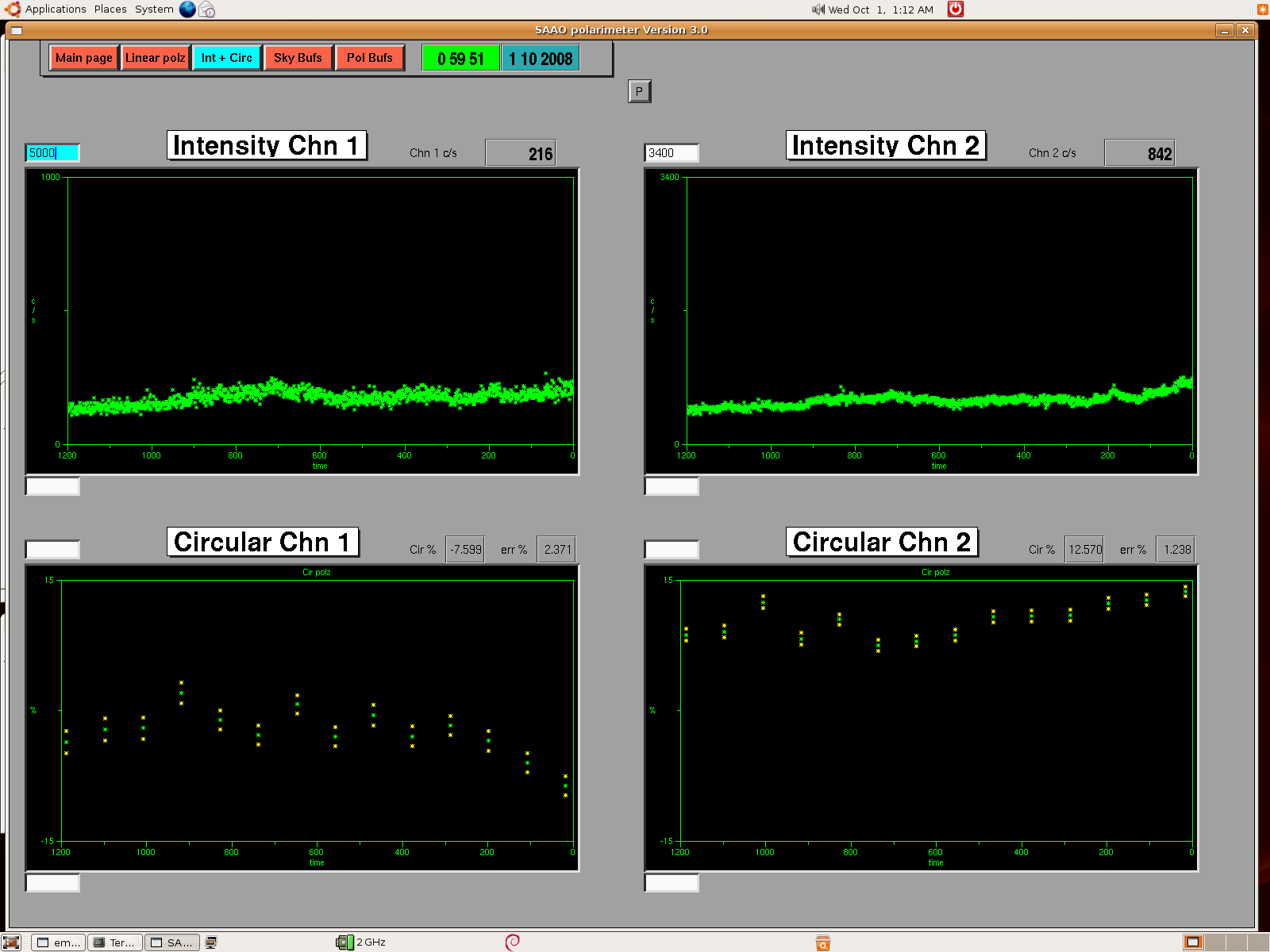The width and height of the screenshot is (1270, 952).
Task: Click the Chn 1 err % value 2.371
Action: tap(556, 549)
